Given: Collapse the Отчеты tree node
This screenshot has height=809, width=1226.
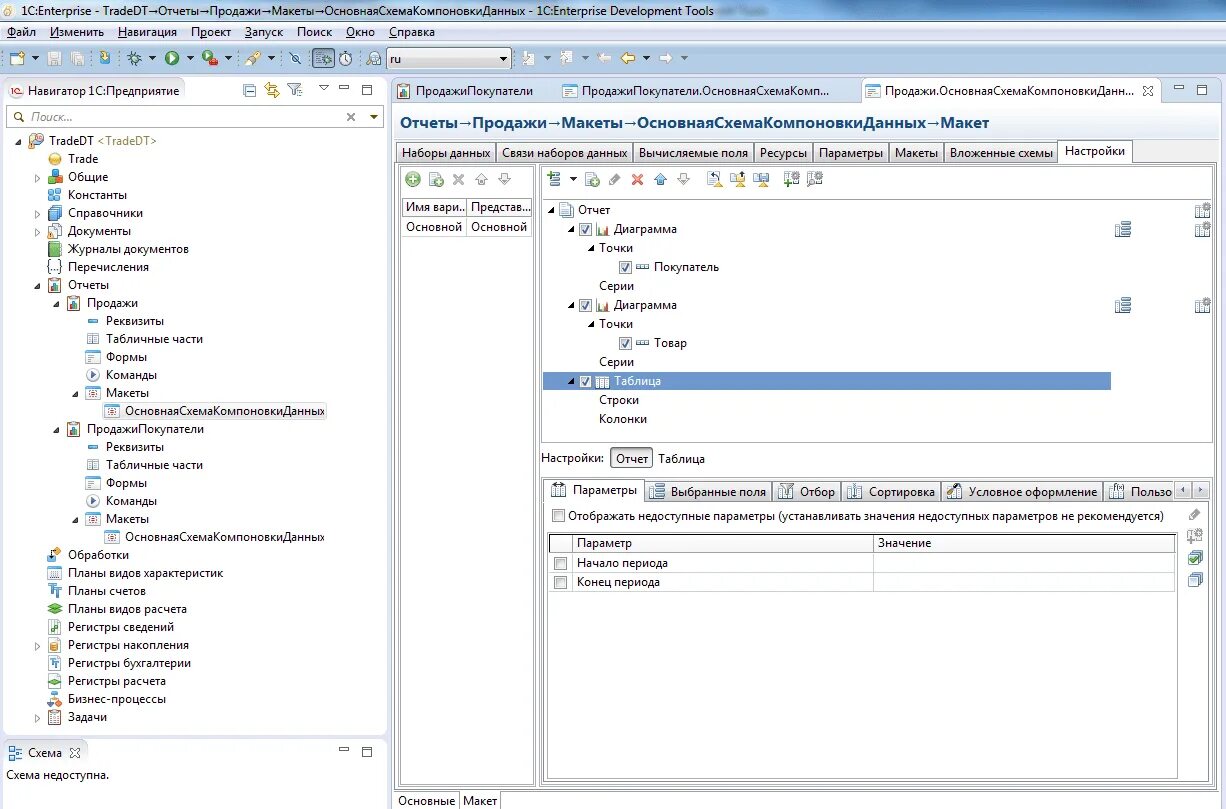Looking at the screenshot, I should pyautogui.click(x=38, y=285).
